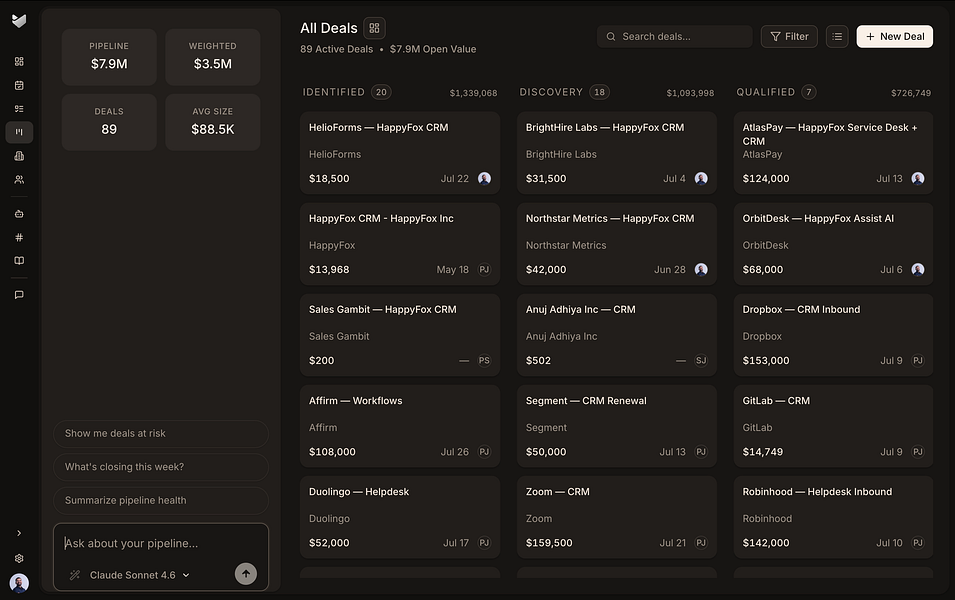Screen dimensions: 955x600
Task: Open the Claude Sonnet 4.6 model dropdown
Action: 139,575
